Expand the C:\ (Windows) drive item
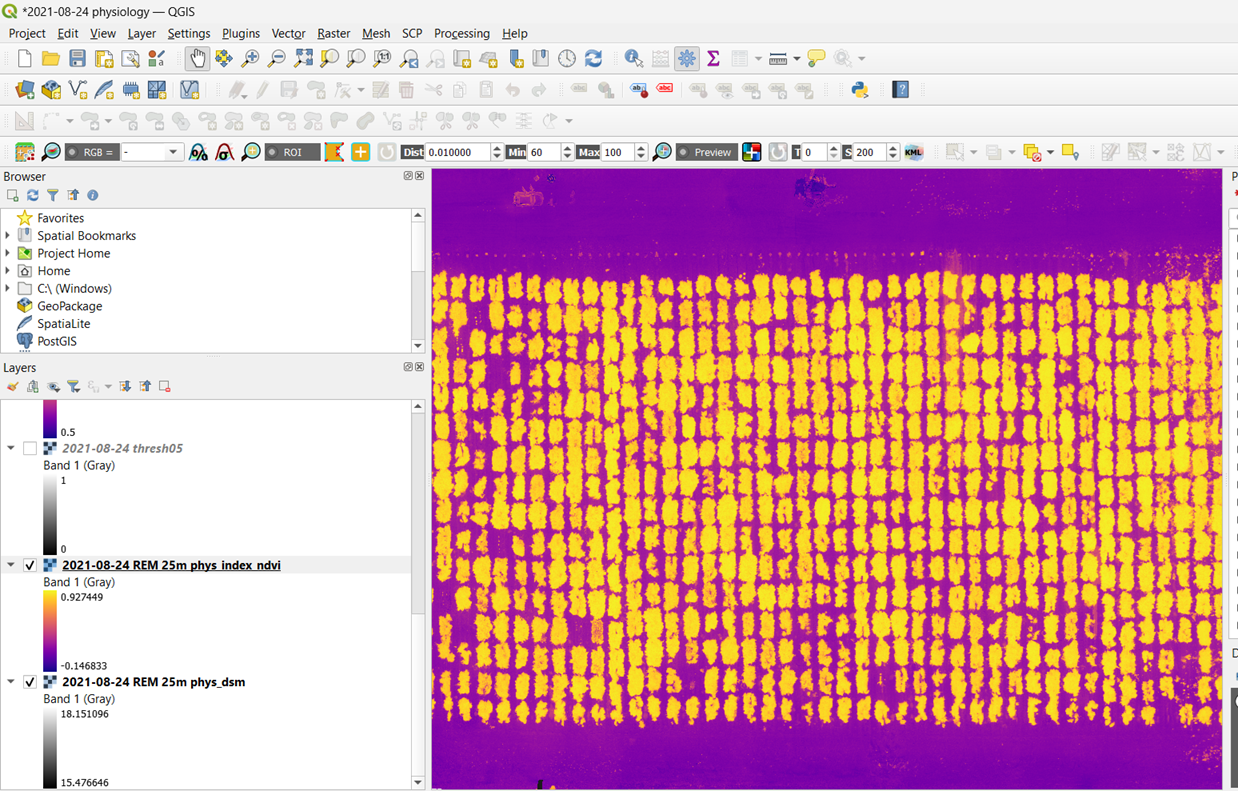 [8, 289]
